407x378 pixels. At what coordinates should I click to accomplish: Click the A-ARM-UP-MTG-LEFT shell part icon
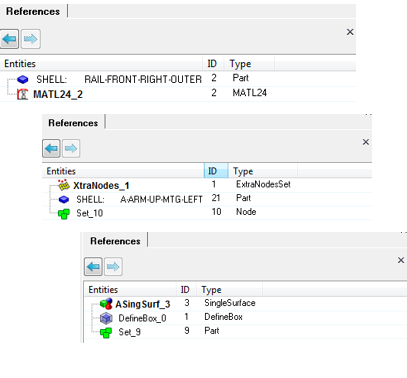tap(64, 199)
